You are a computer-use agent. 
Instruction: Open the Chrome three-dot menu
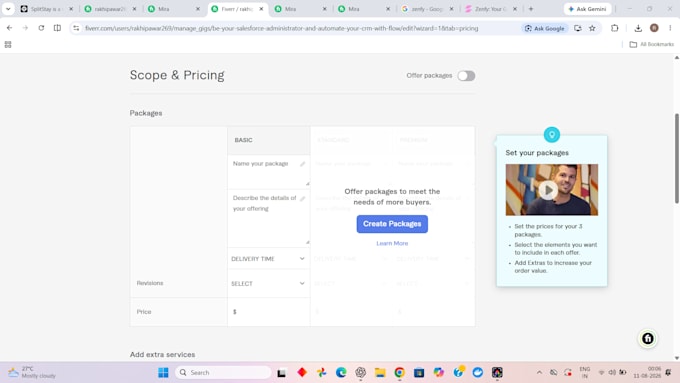tap(670, 28)
